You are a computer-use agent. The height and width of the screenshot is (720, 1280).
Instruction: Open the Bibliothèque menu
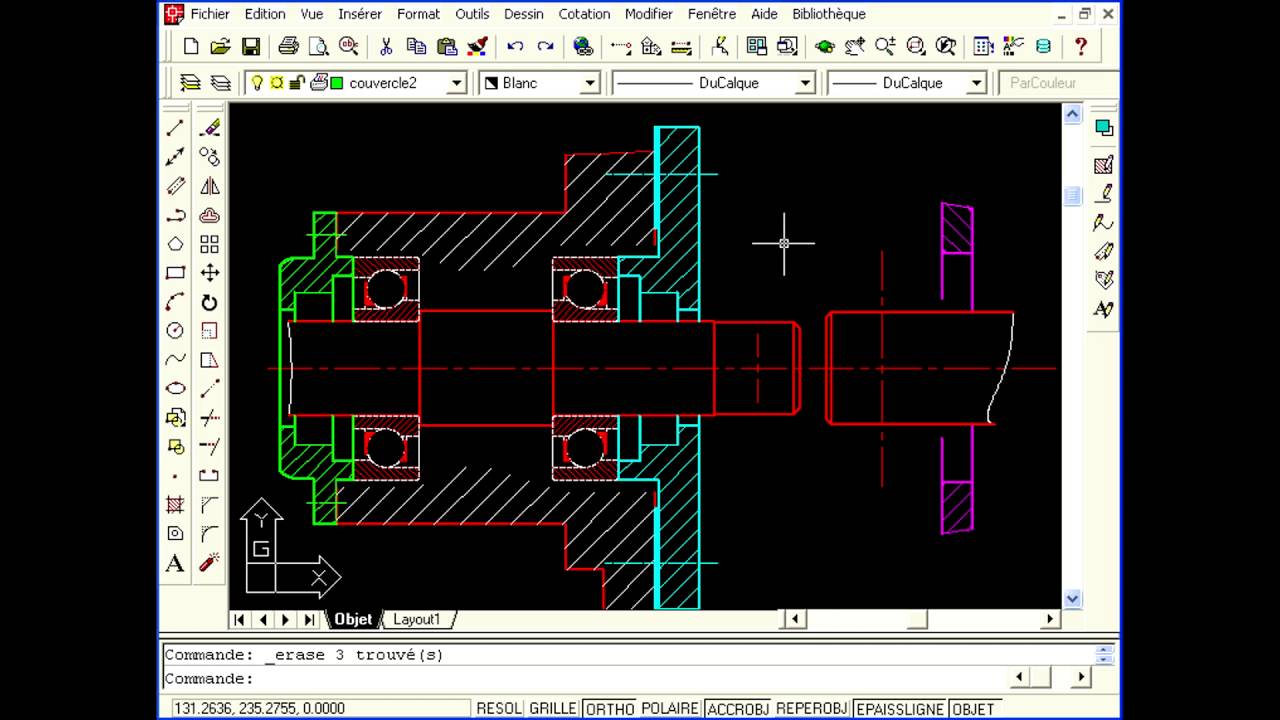829,14
